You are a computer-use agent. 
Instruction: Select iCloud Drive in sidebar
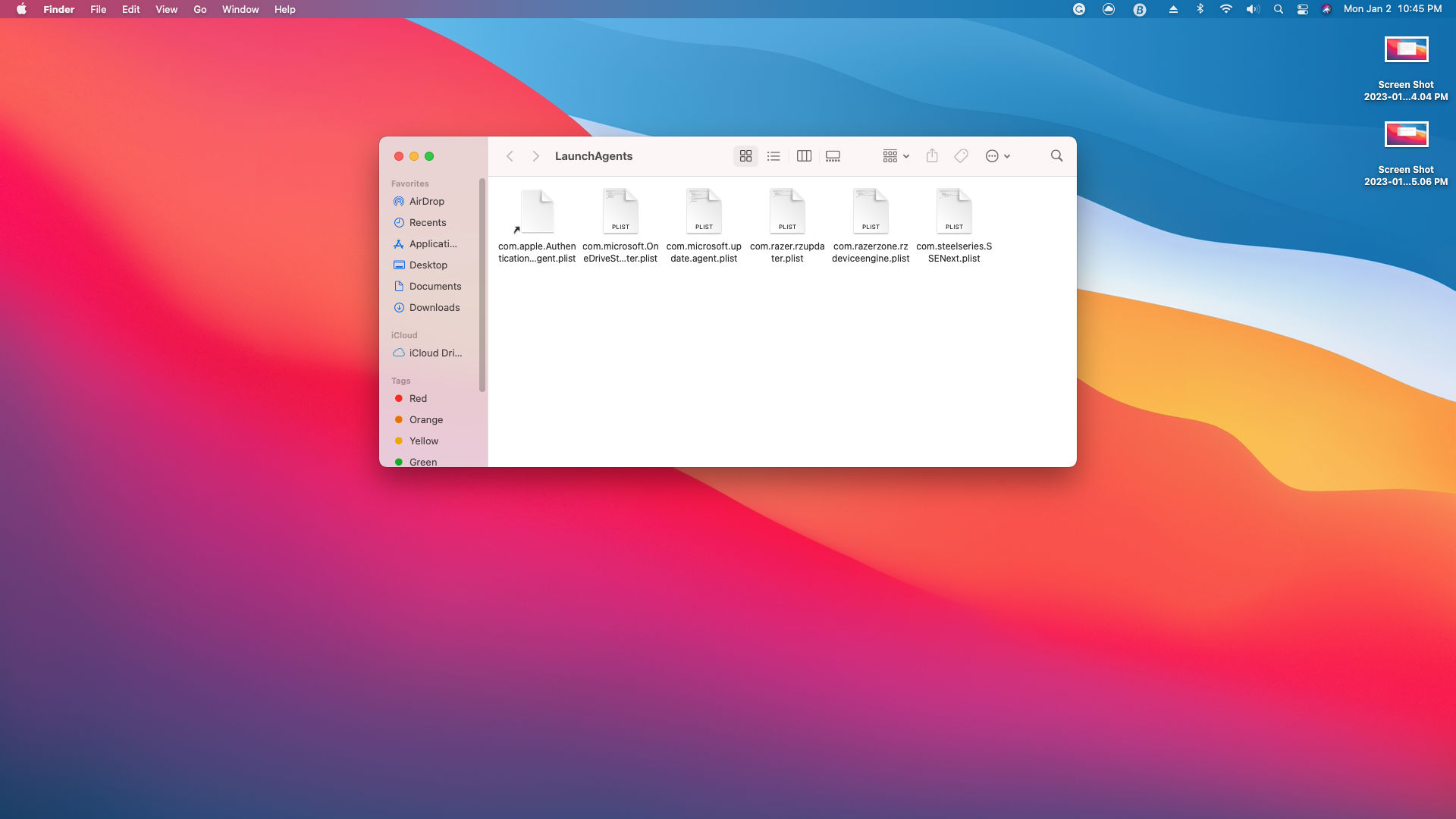point(435,353)
